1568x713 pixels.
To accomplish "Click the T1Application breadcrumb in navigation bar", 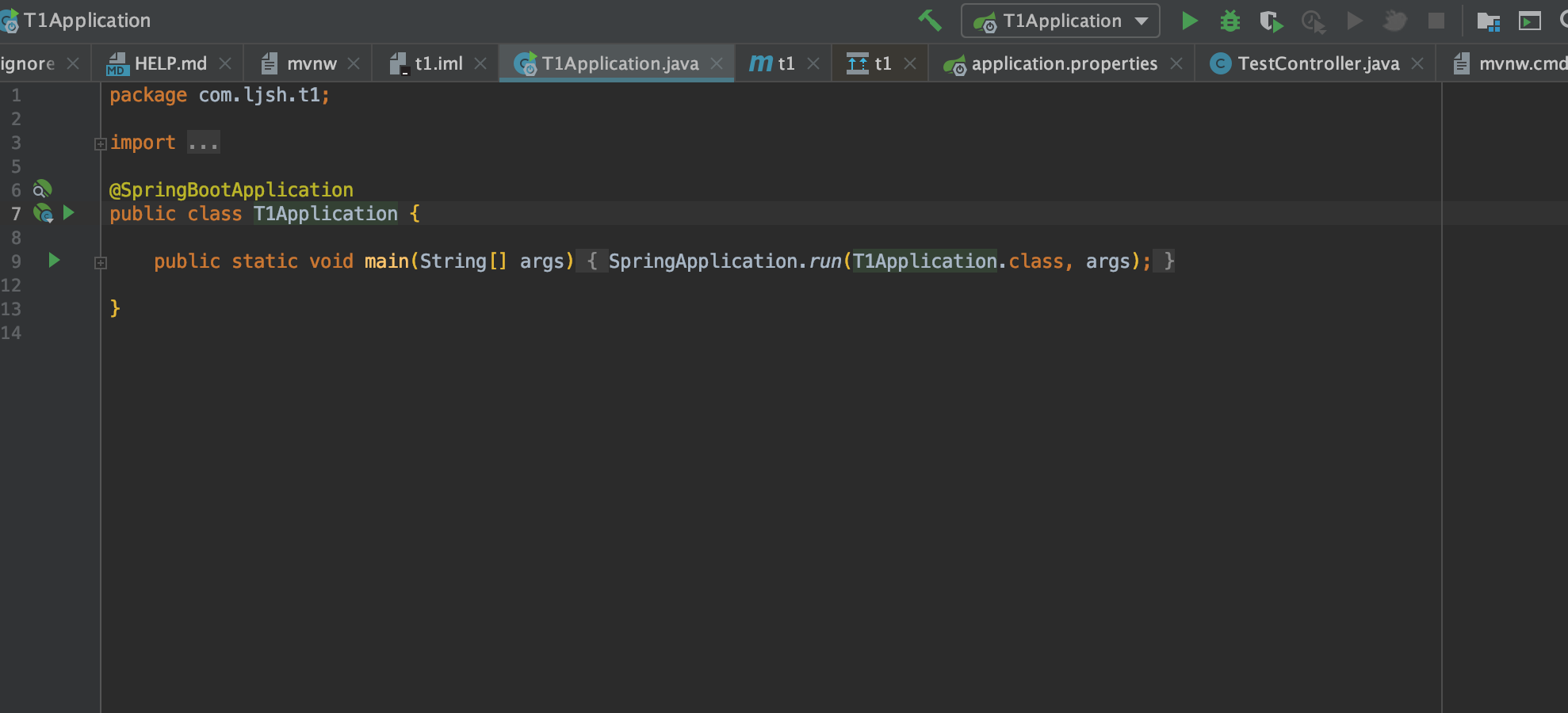I will [77, 21].
